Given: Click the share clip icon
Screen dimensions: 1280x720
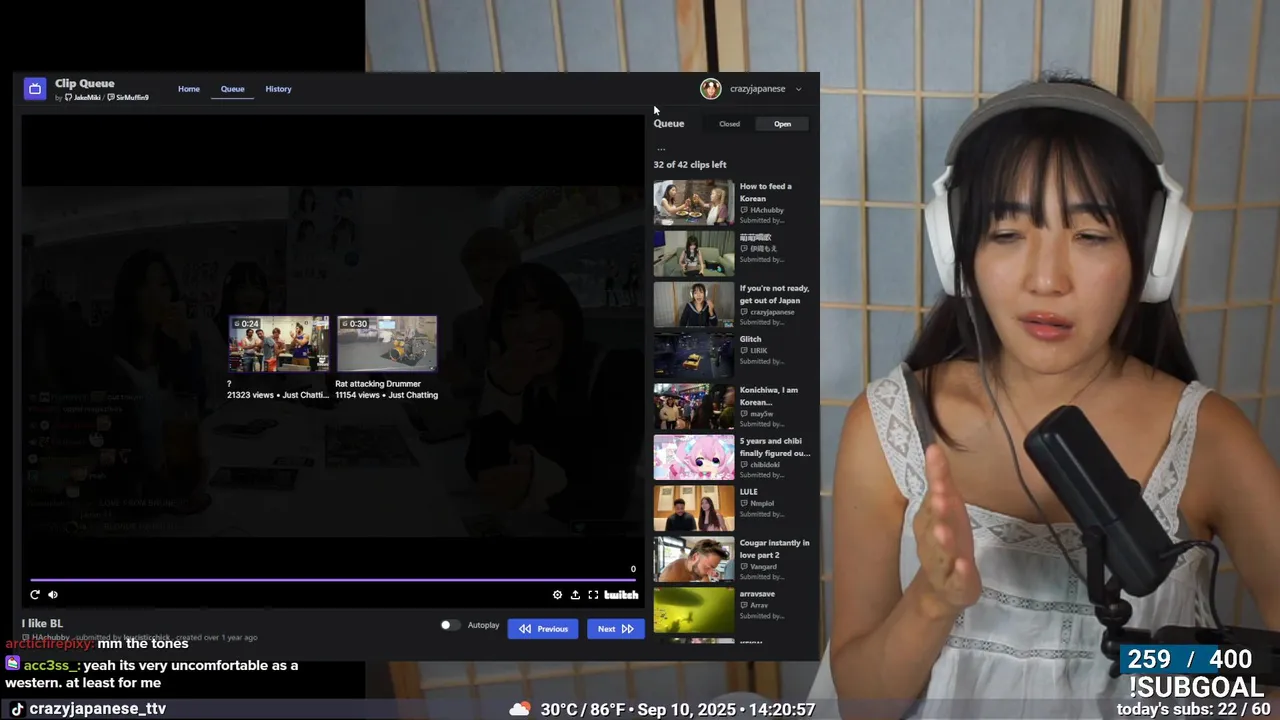Looking at the screenshot, I should click(x=575, y=594).
